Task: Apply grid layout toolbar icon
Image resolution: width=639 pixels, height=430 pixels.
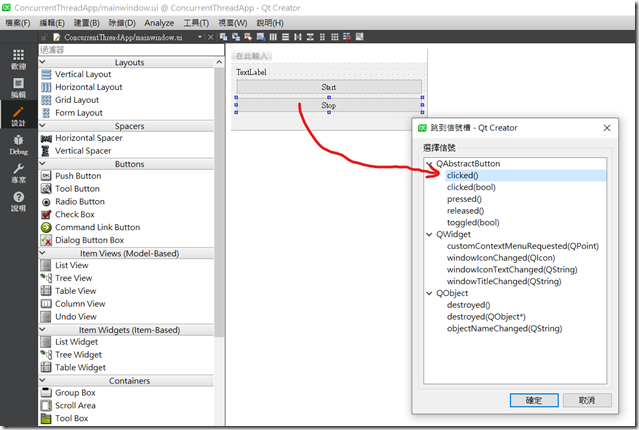Action: point(335,37)
